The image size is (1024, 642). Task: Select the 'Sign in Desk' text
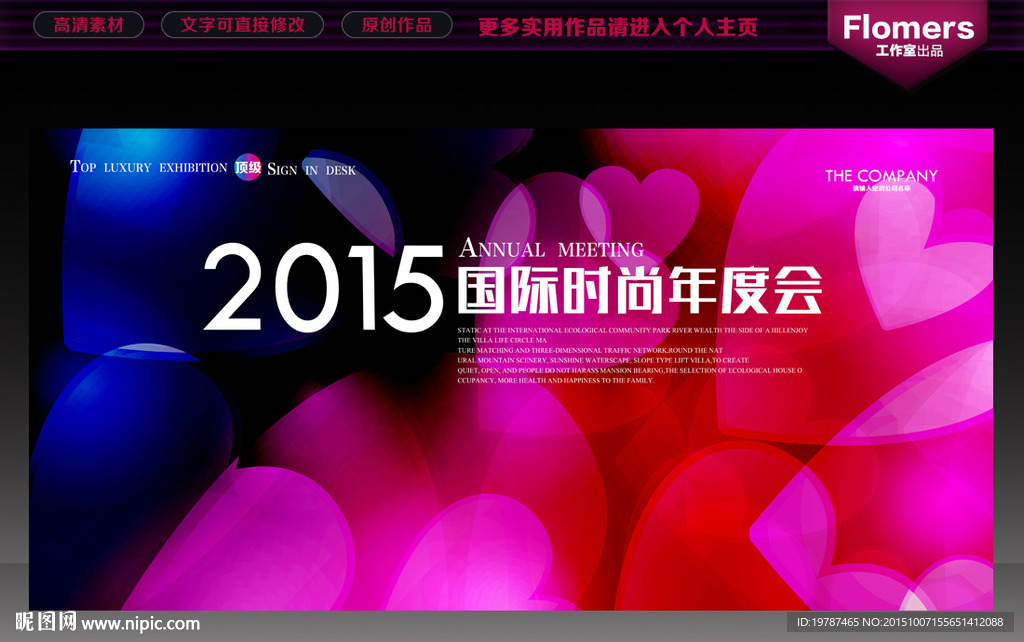click(312, 170)
